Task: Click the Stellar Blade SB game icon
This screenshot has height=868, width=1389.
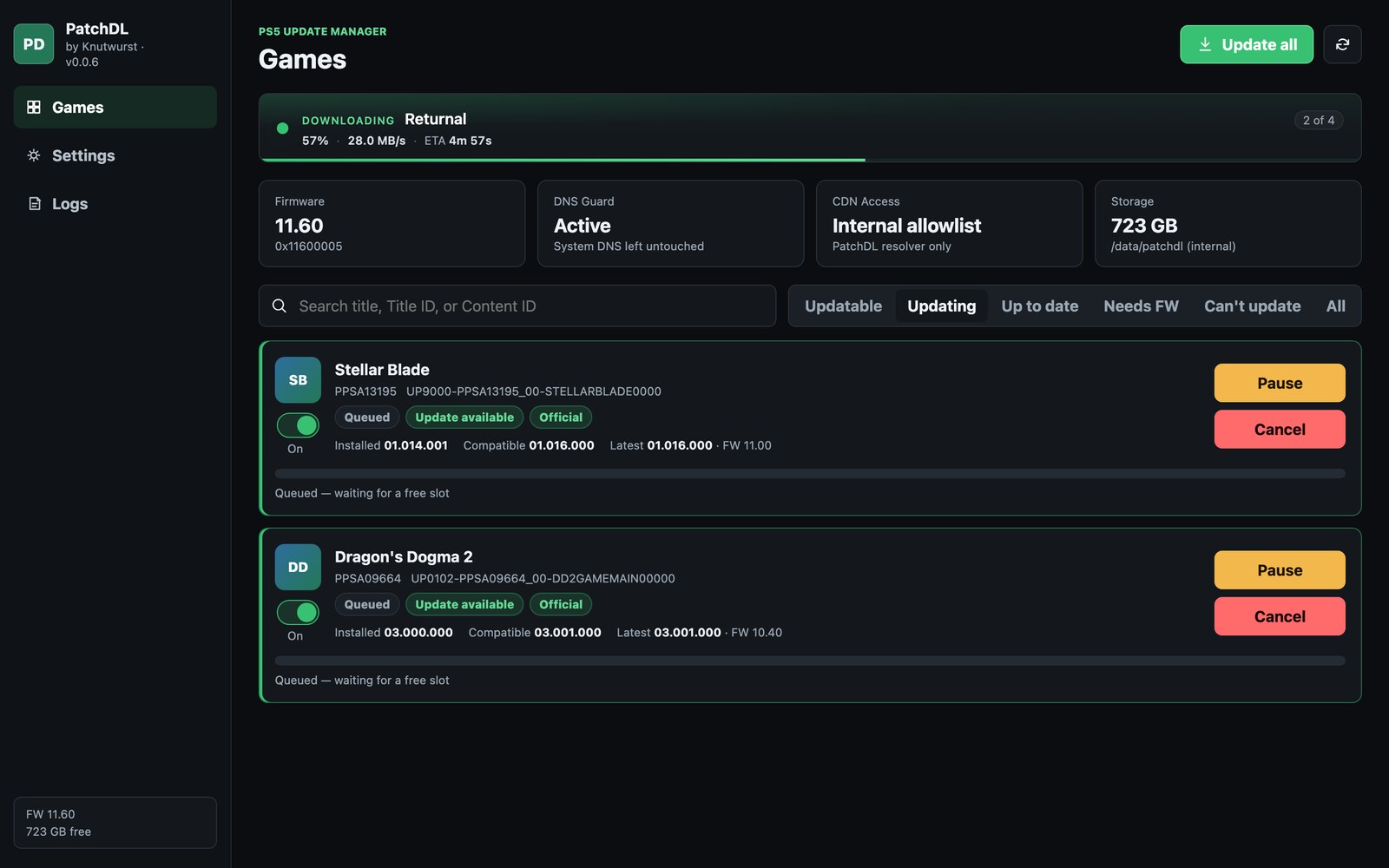Action: click(x=298, y=380)
